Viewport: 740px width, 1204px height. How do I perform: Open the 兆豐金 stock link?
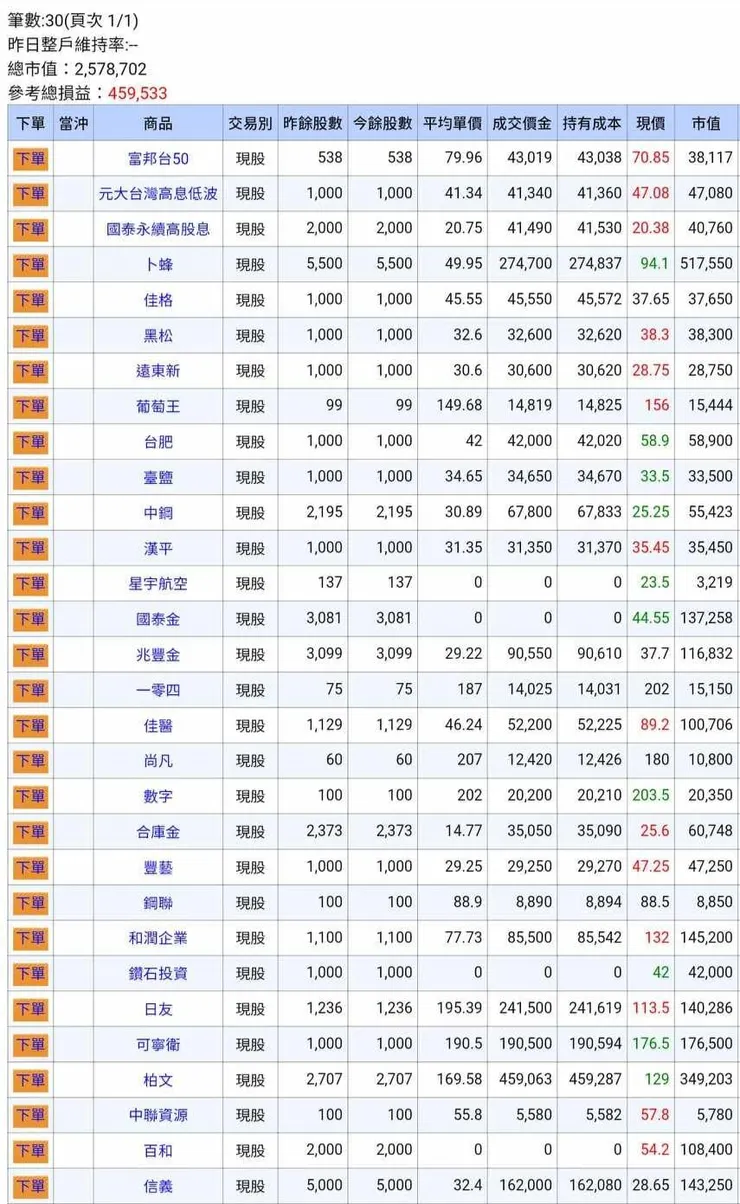click(x=158, y=655)
